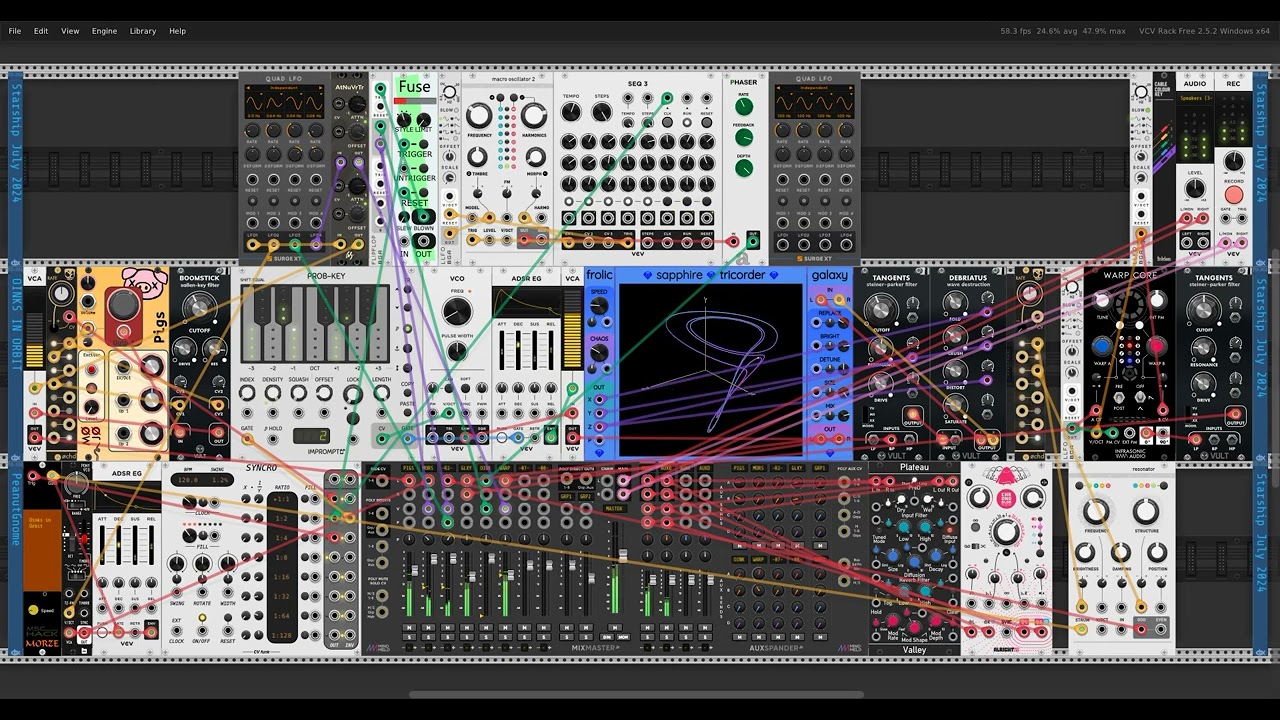Click the resonator STRUCTURE knob
1280x720 pixels.
pyautogui.click(x=1146, y=513)
